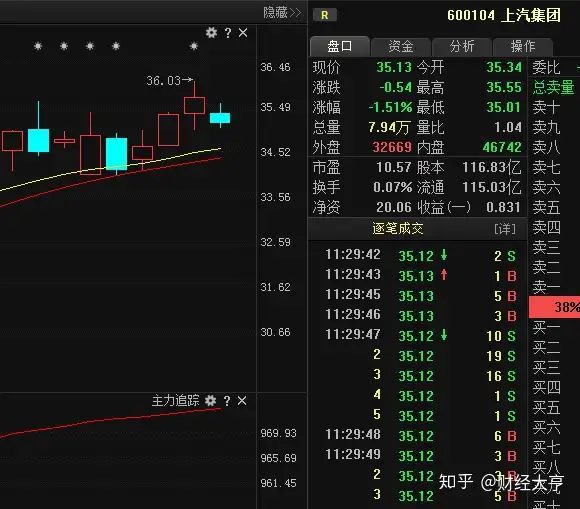Click the 涨跌 value -0.54
This screenshot has height=509, width=580.
[x=395, y=87]
